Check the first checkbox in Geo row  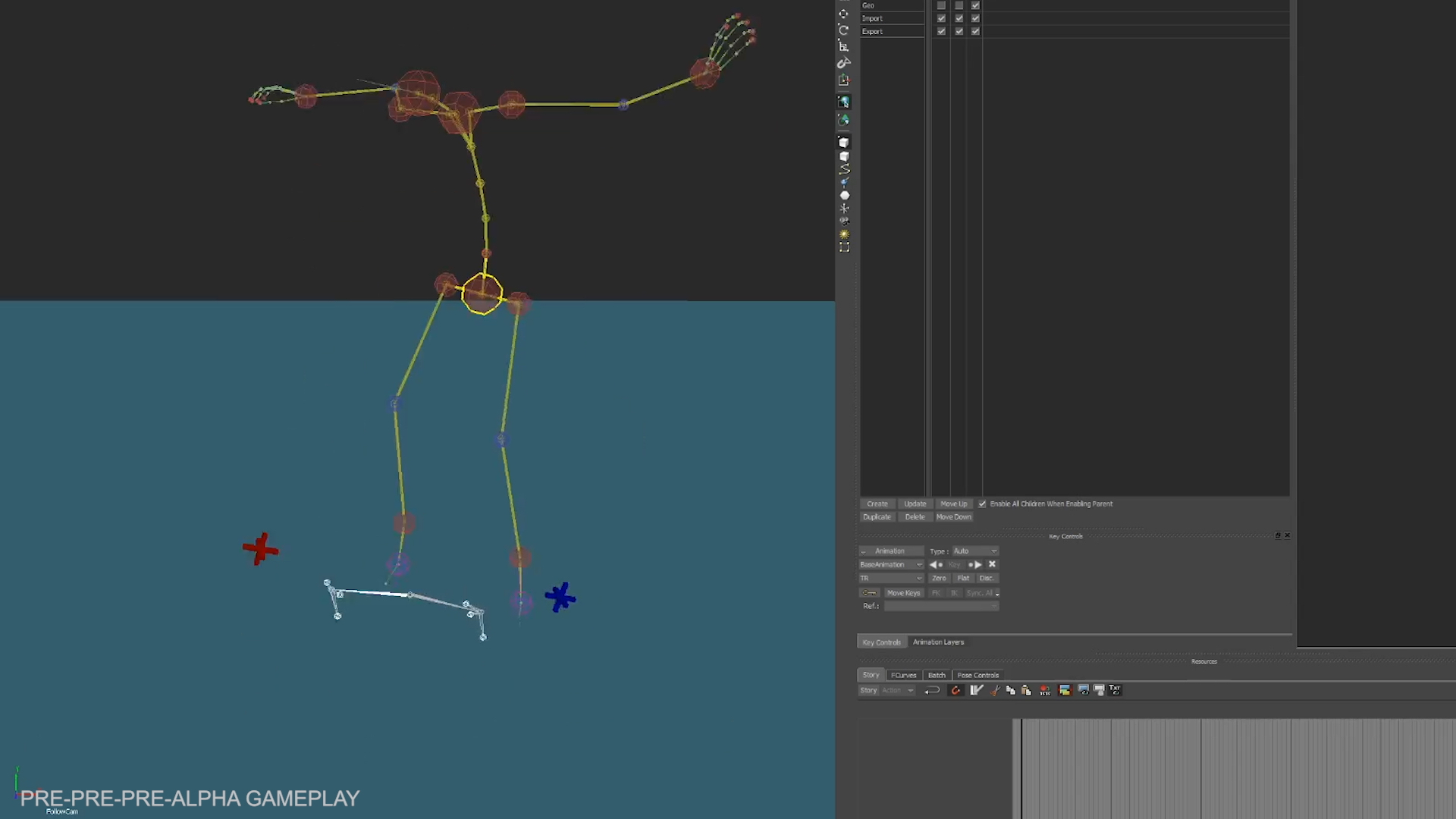pos(941,5)
